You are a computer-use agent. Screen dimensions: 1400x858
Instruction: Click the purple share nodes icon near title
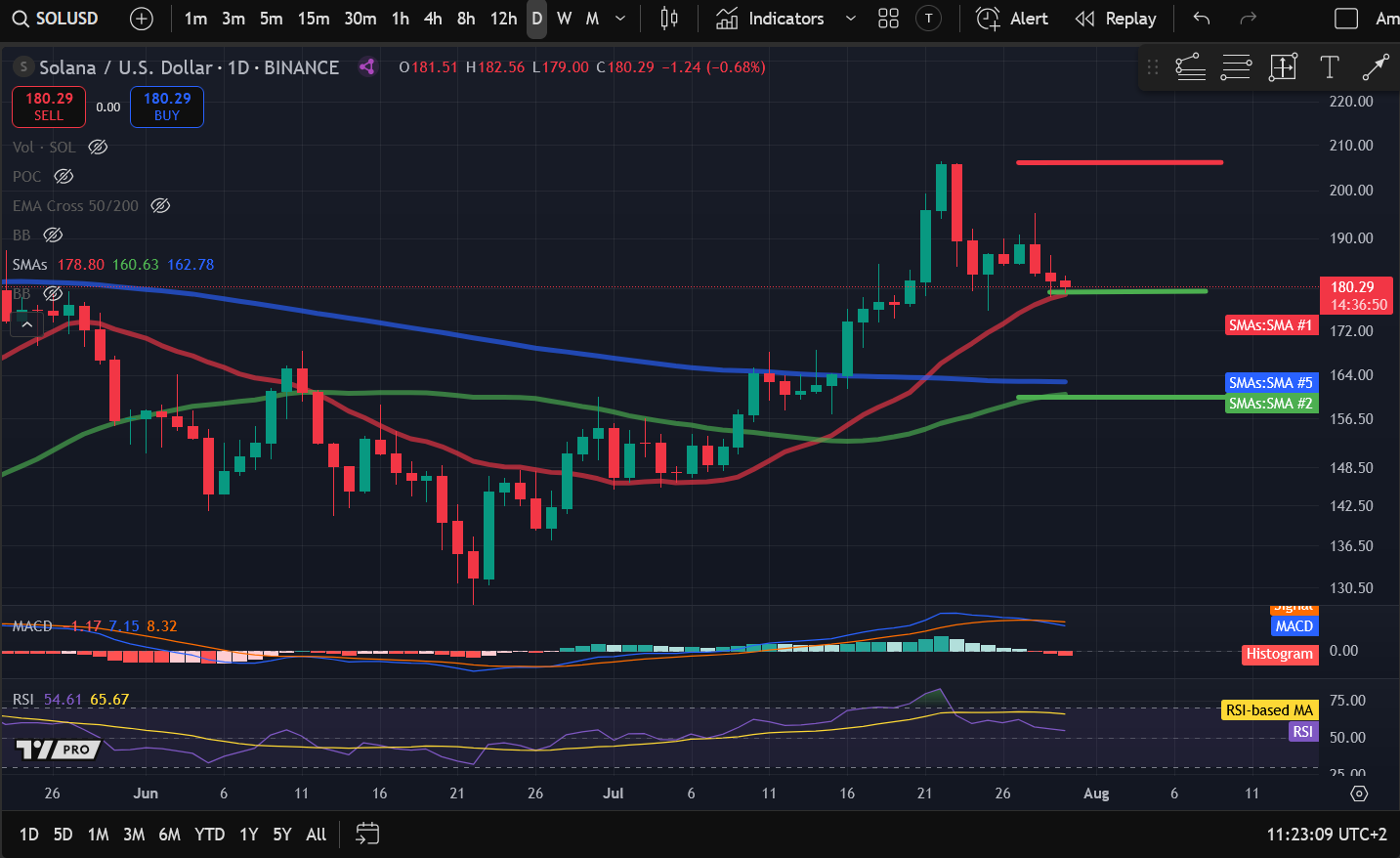(x=367, y=67)
